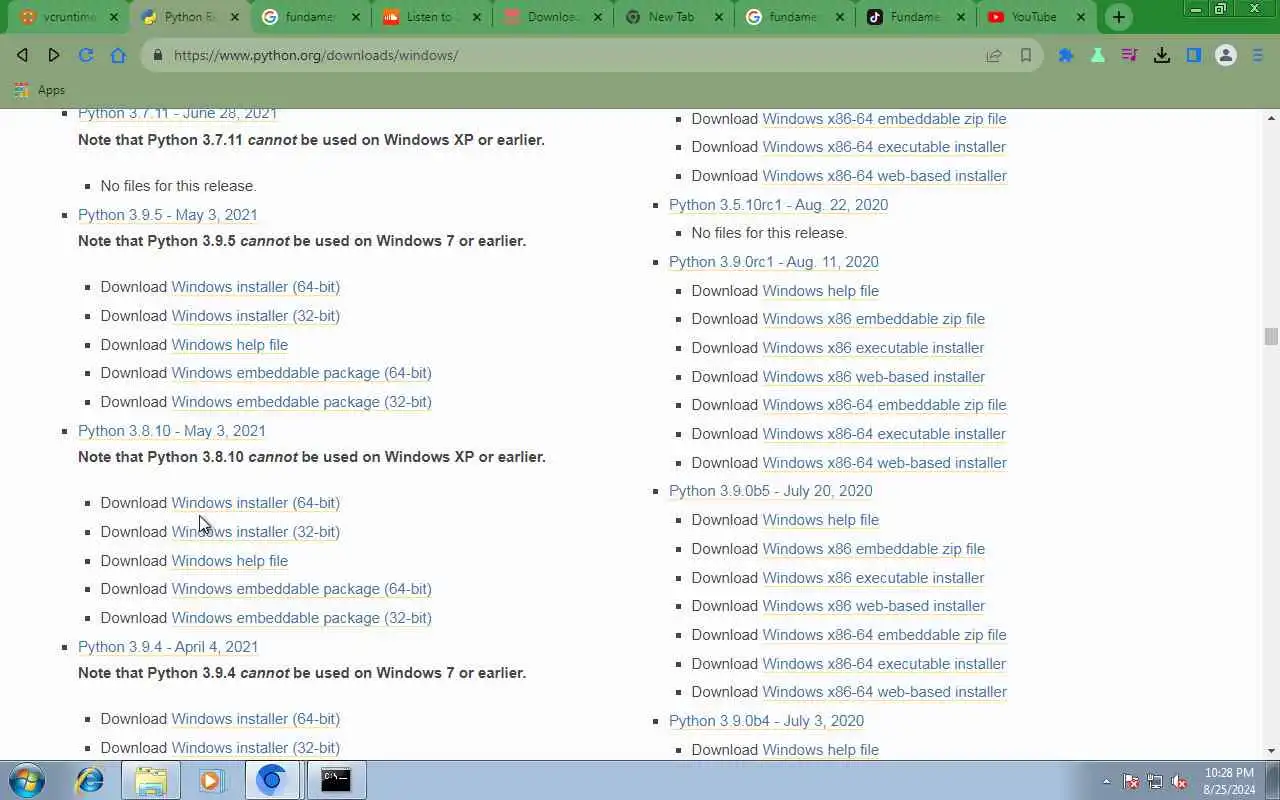1280x800 pixels.
Task: Open the purple media playlist icon
Action: (1130, 56)
